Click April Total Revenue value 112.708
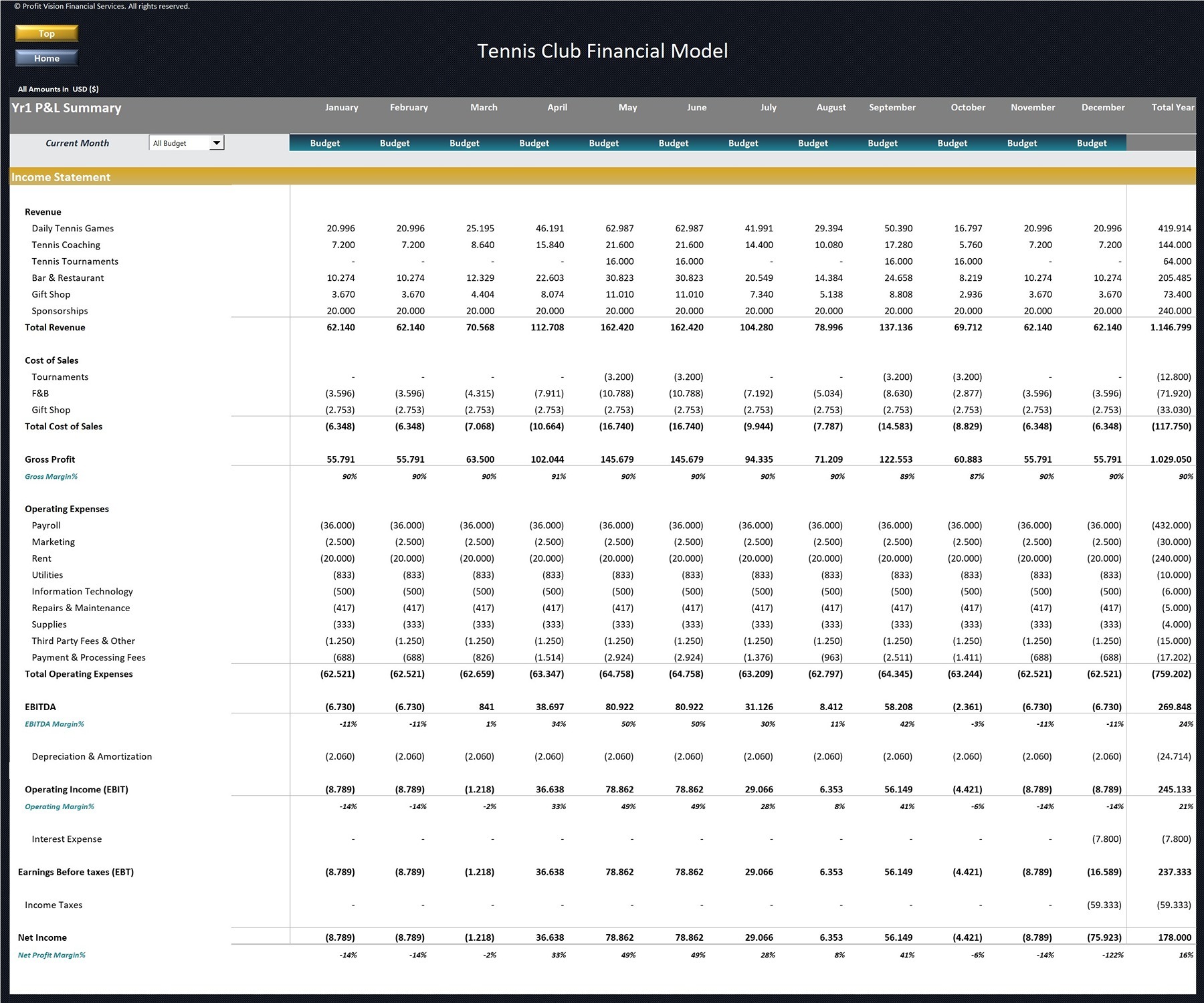The width and height of the screenshot is (1204, 1003). click(547, 327)
